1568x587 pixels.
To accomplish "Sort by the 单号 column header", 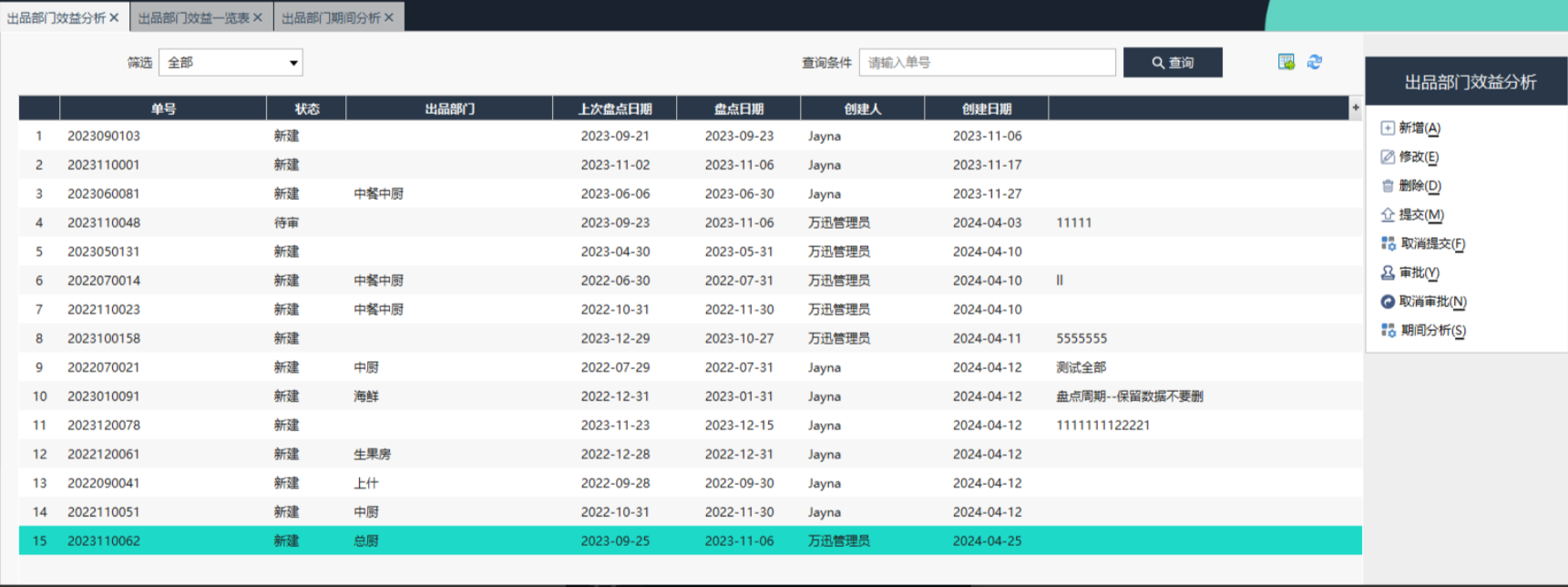I will click(163, 108).
